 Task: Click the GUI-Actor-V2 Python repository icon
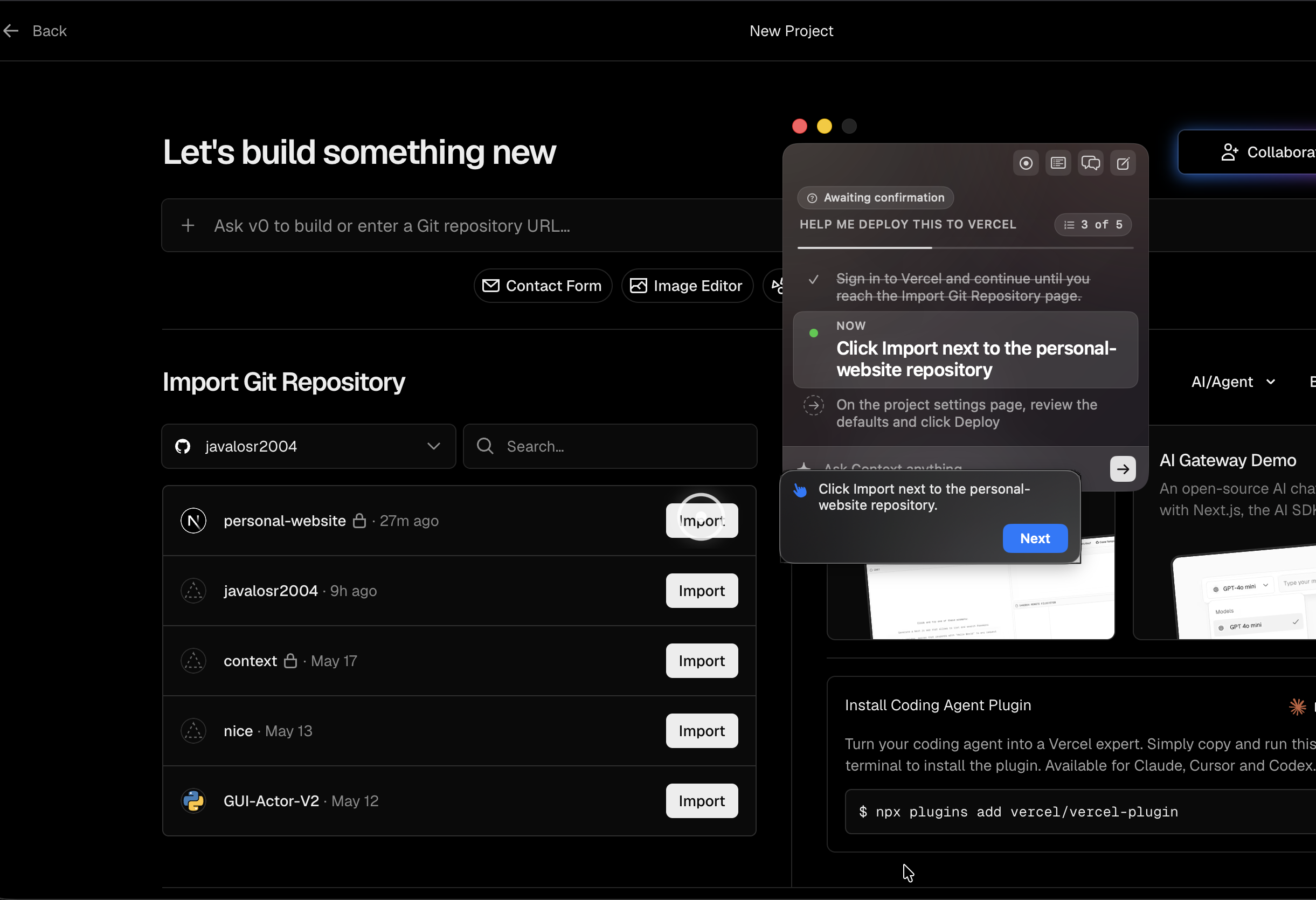[193, 801]
